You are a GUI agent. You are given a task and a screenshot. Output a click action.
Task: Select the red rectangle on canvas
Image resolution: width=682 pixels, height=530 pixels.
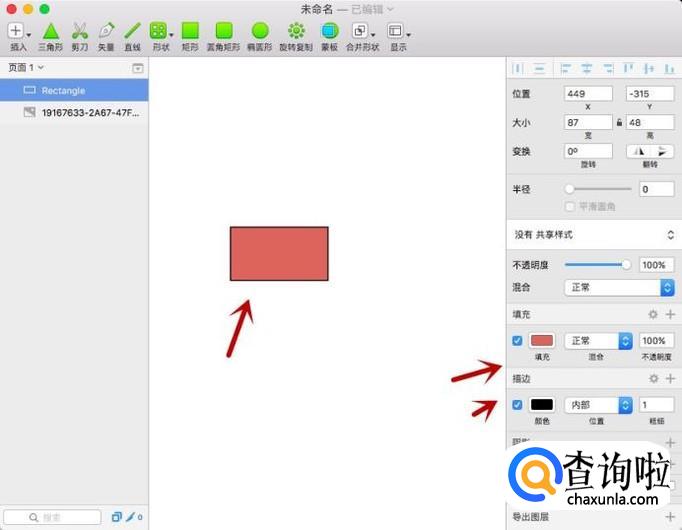coord(279,253)
